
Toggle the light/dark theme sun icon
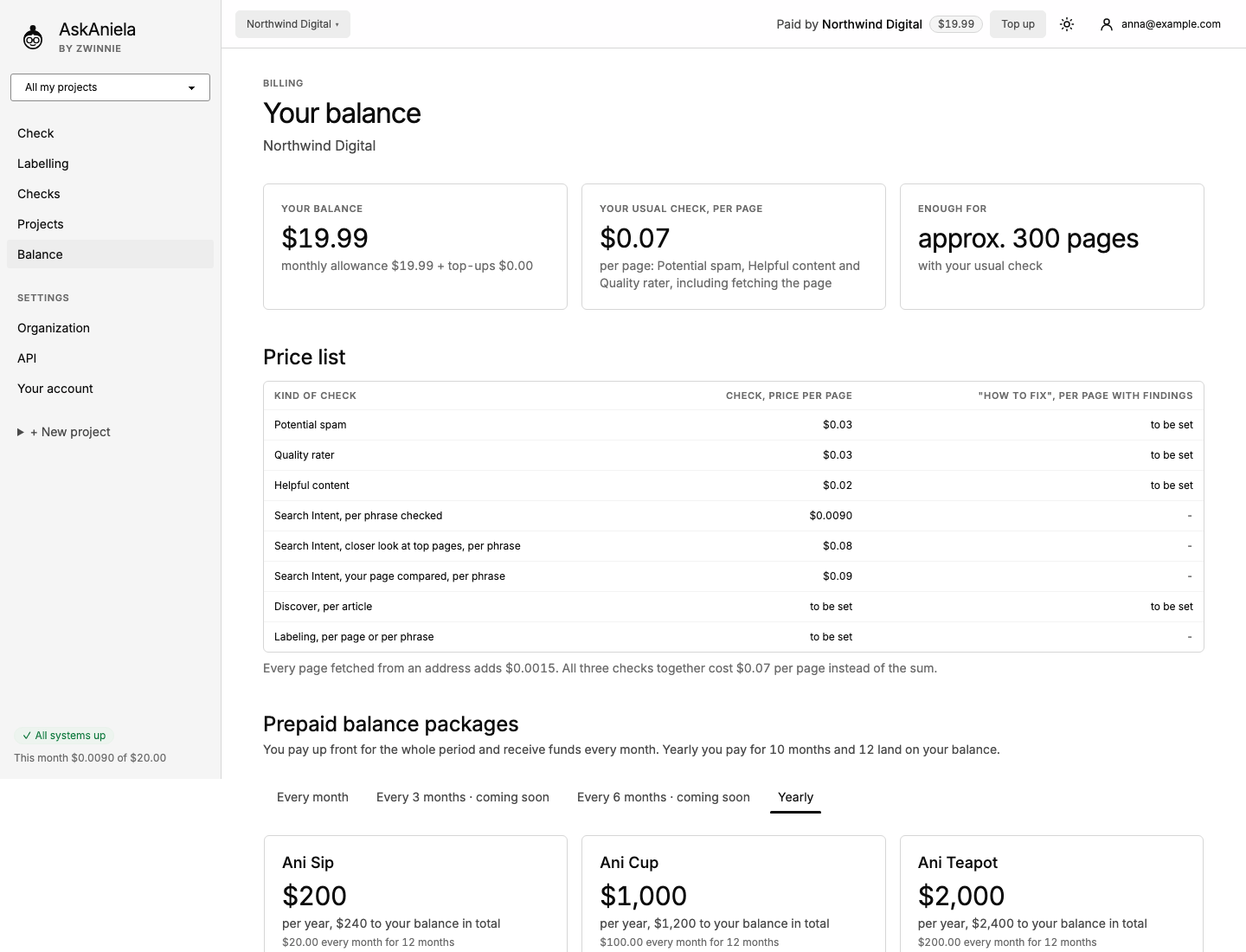pyautogui.click(x=1067, y=24)
